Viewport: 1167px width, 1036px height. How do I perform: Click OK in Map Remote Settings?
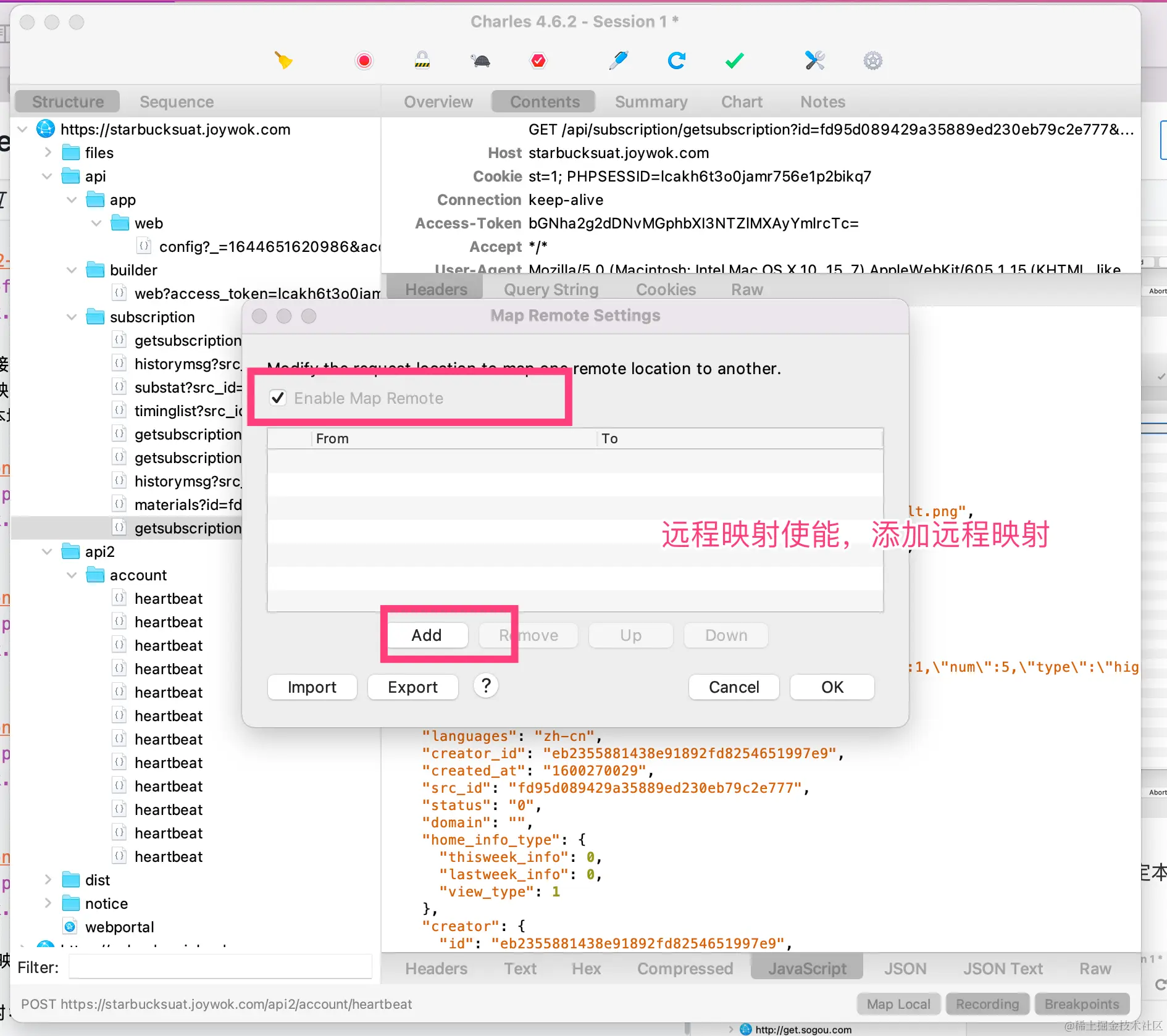[x=832, y=687]
